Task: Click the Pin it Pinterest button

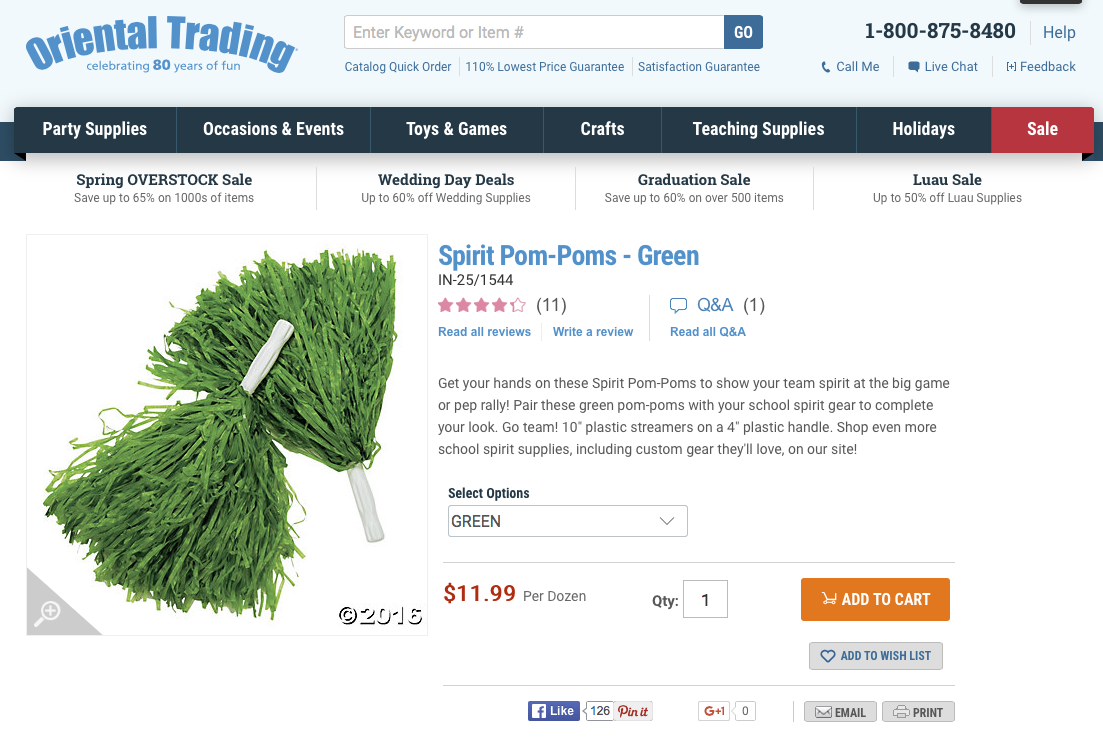Action: (633, 711)
